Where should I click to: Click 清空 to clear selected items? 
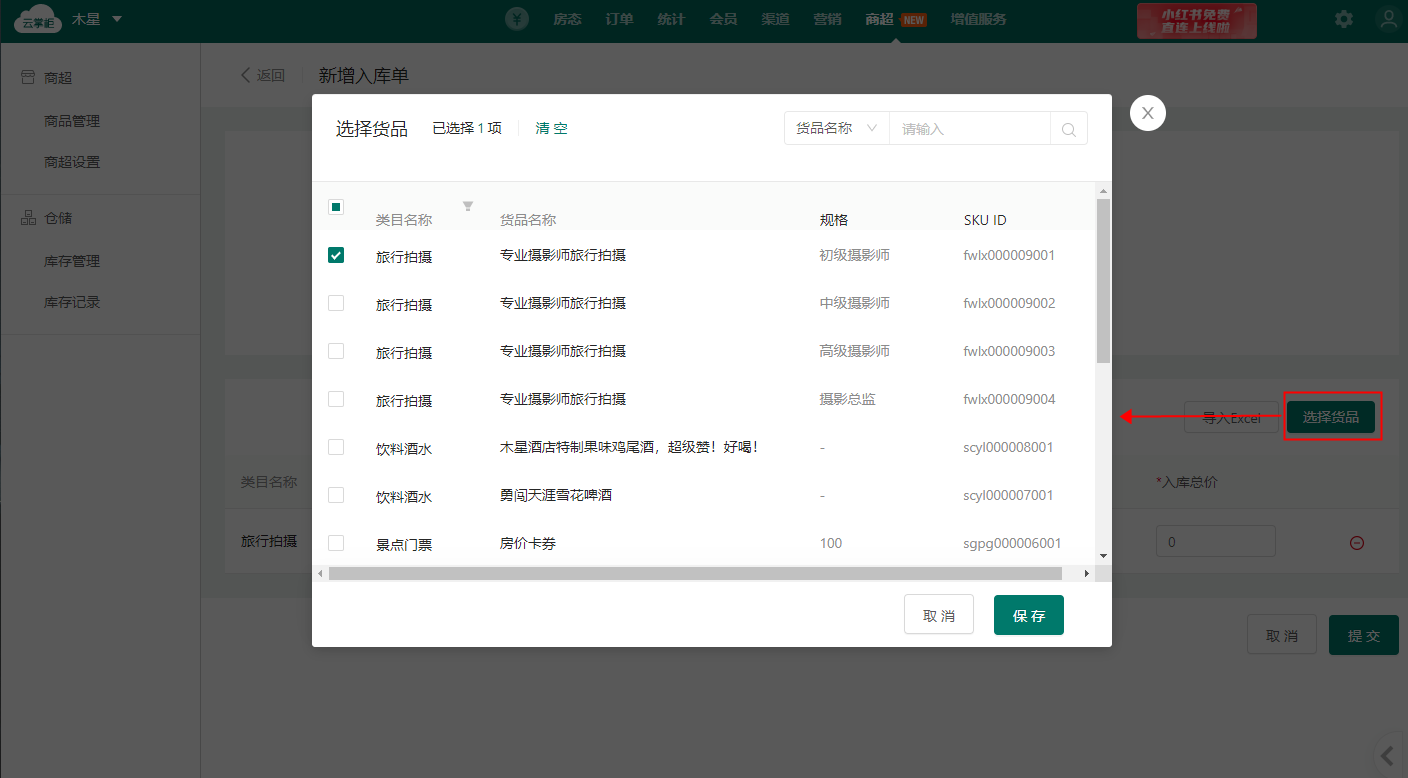pos(551,128)
